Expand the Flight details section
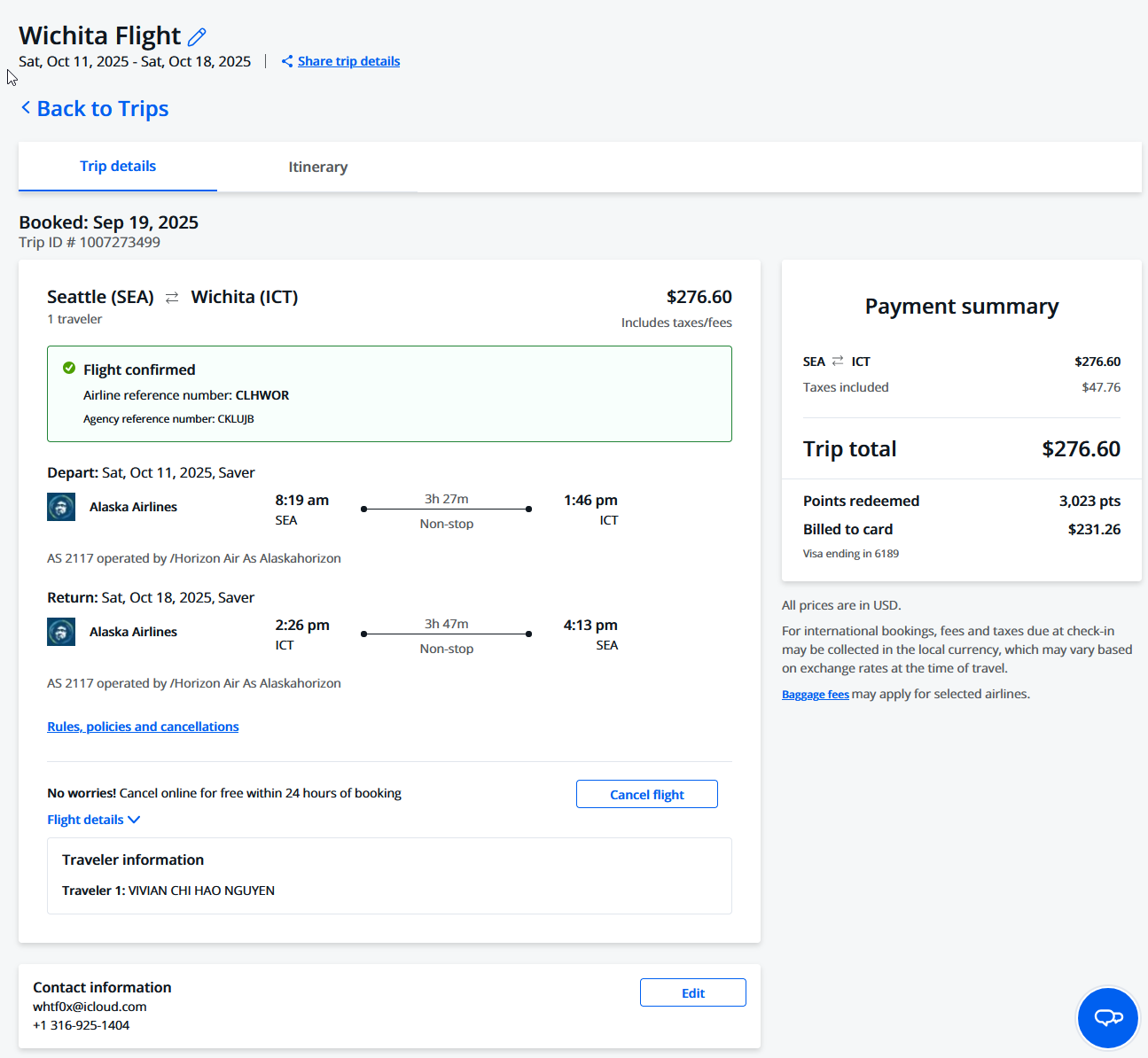 [93, 820]
